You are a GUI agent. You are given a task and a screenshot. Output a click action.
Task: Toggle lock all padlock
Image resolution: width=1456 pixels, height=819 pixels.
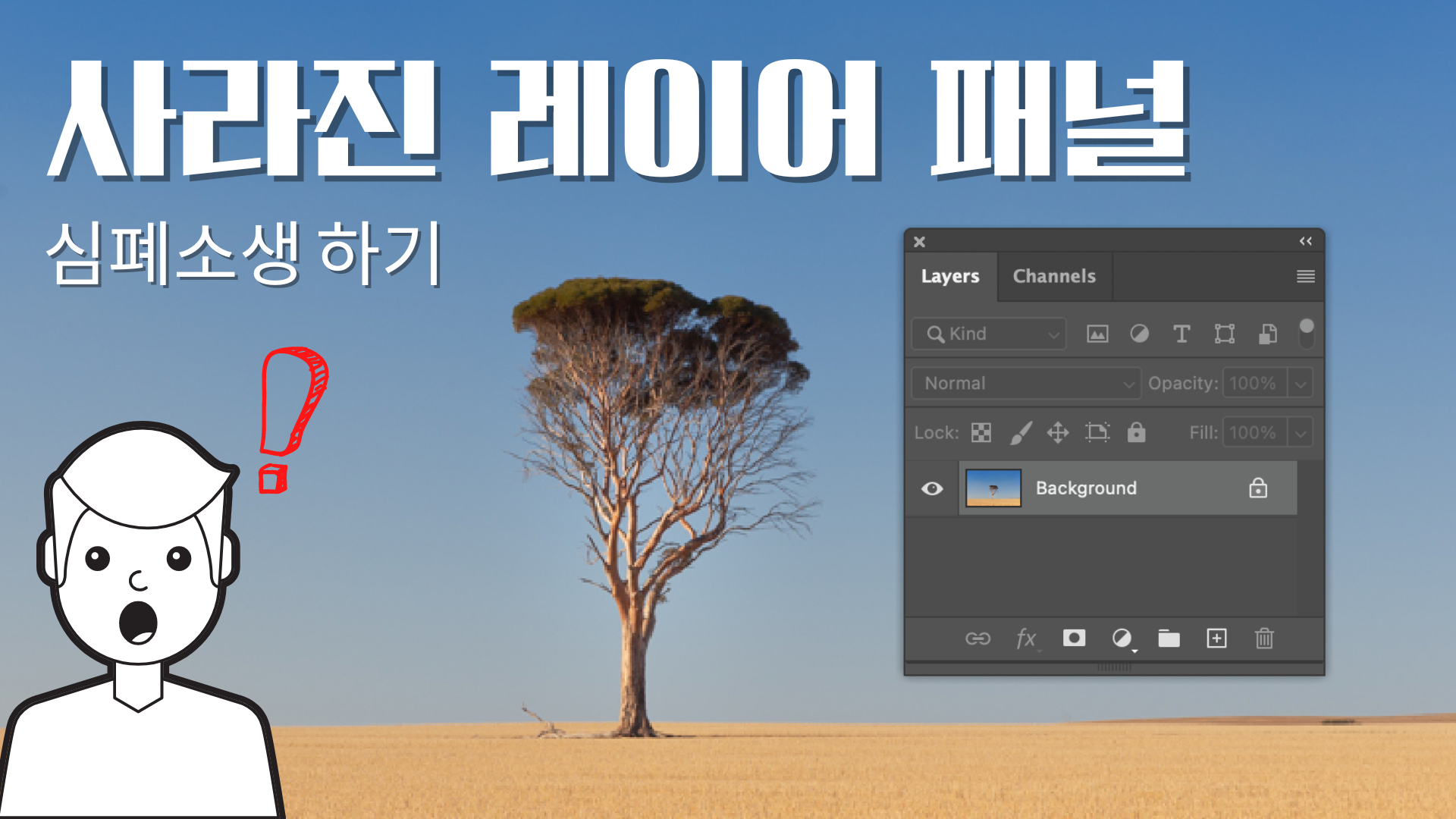(x=1136, y=432)
